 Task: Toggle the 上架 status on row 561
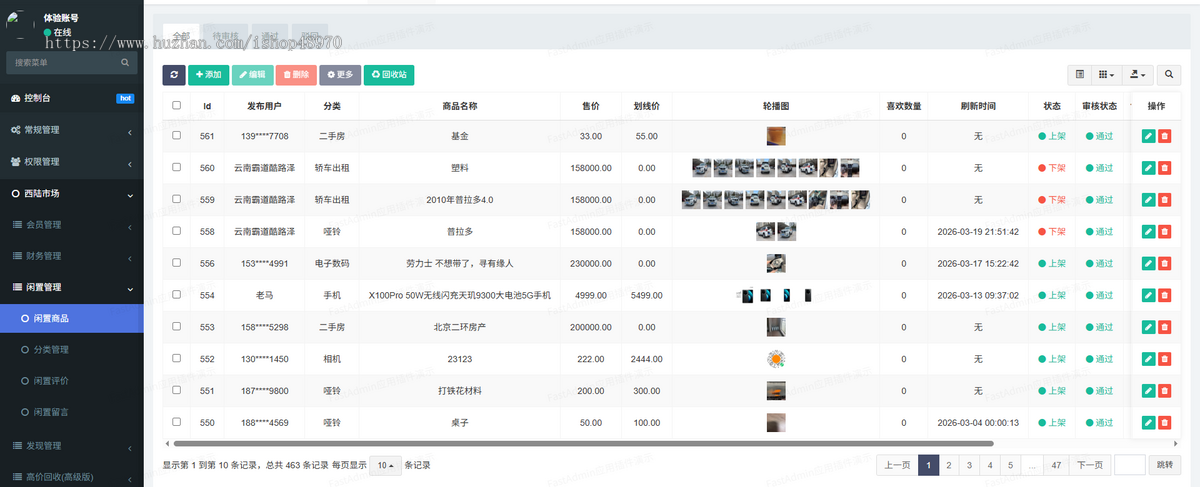(x=1052, y=136)
